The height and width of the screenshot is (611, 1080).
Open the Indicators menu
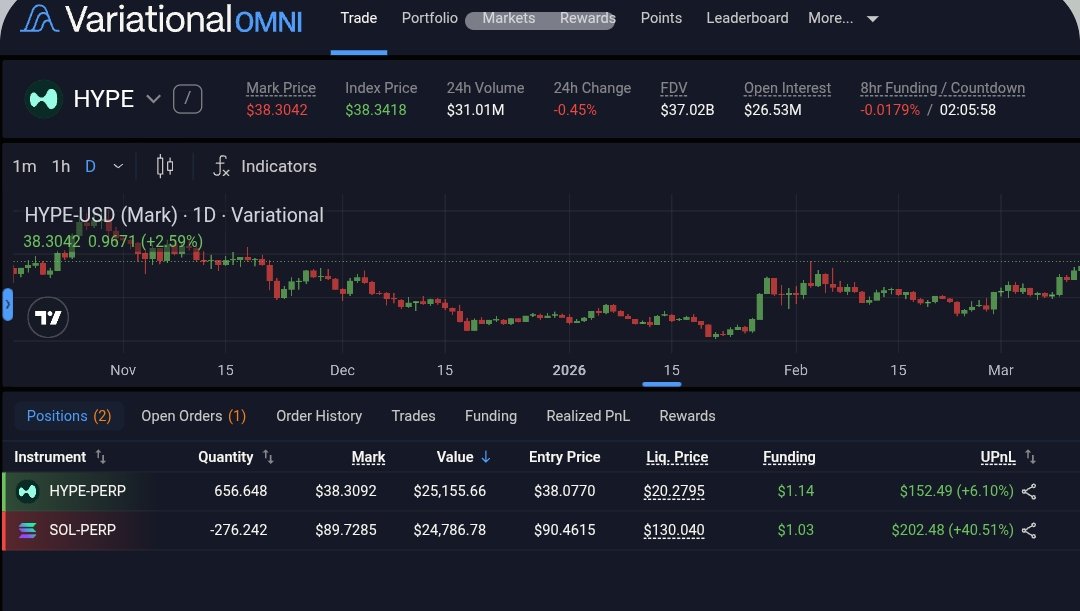tap(264, 166)
